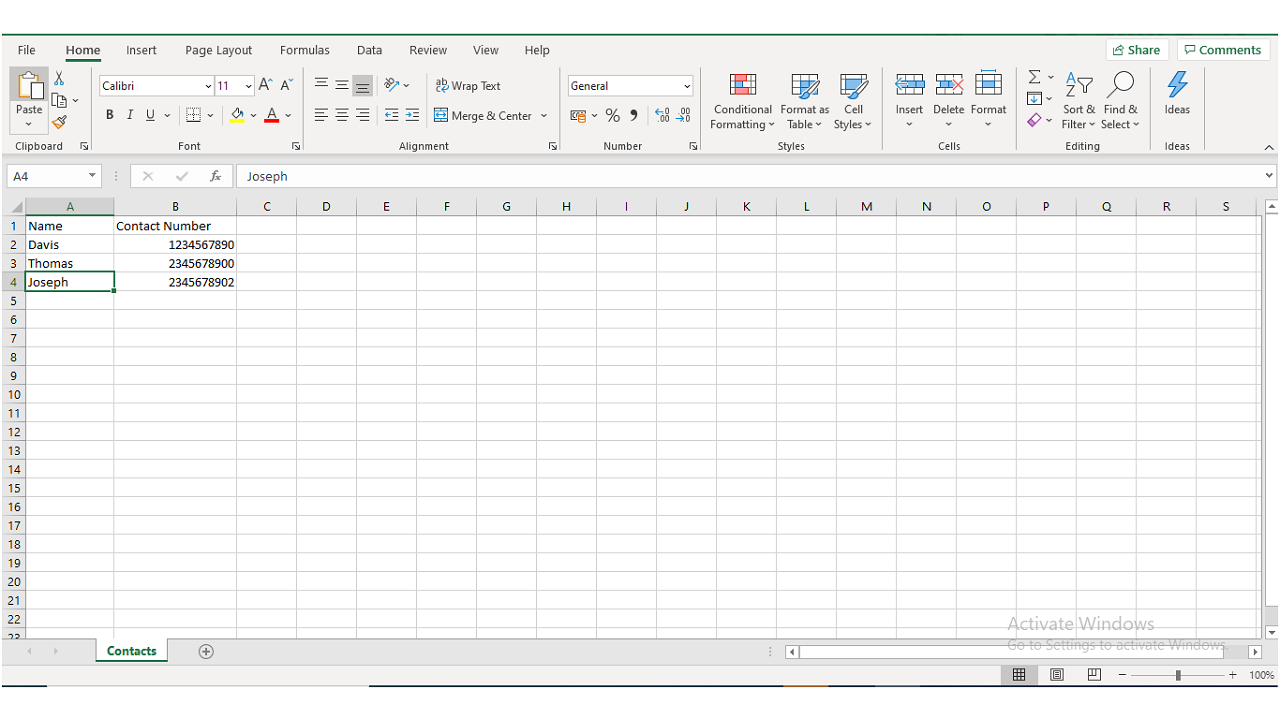Click the AutoSum sigma icon
Screen dimensions: 1280x720
click(1035, 77)
